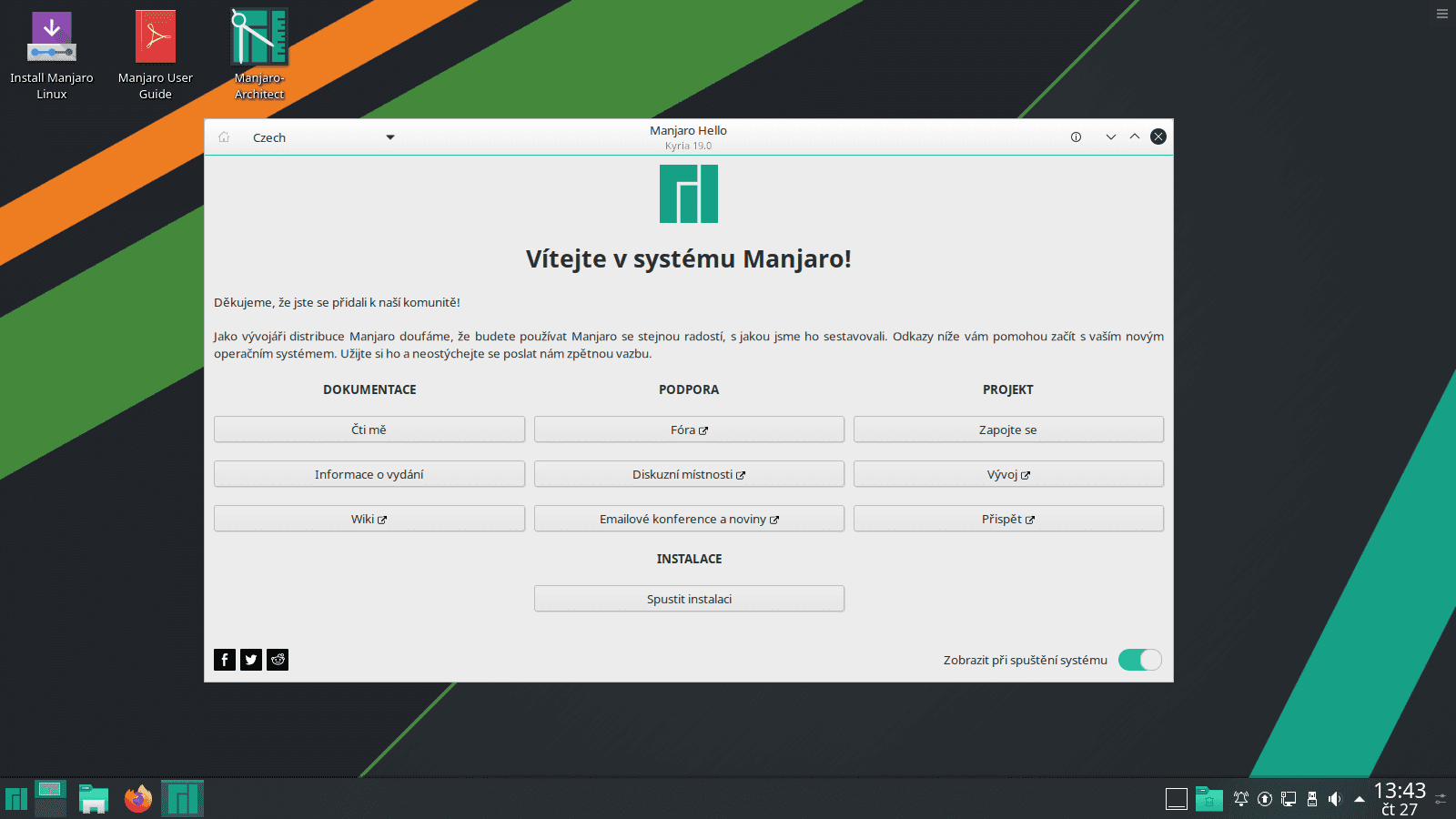Click Diskuzní místnosti under Podpora
Viewport: 1456px width, 819px height.
[x=689, y=473]
